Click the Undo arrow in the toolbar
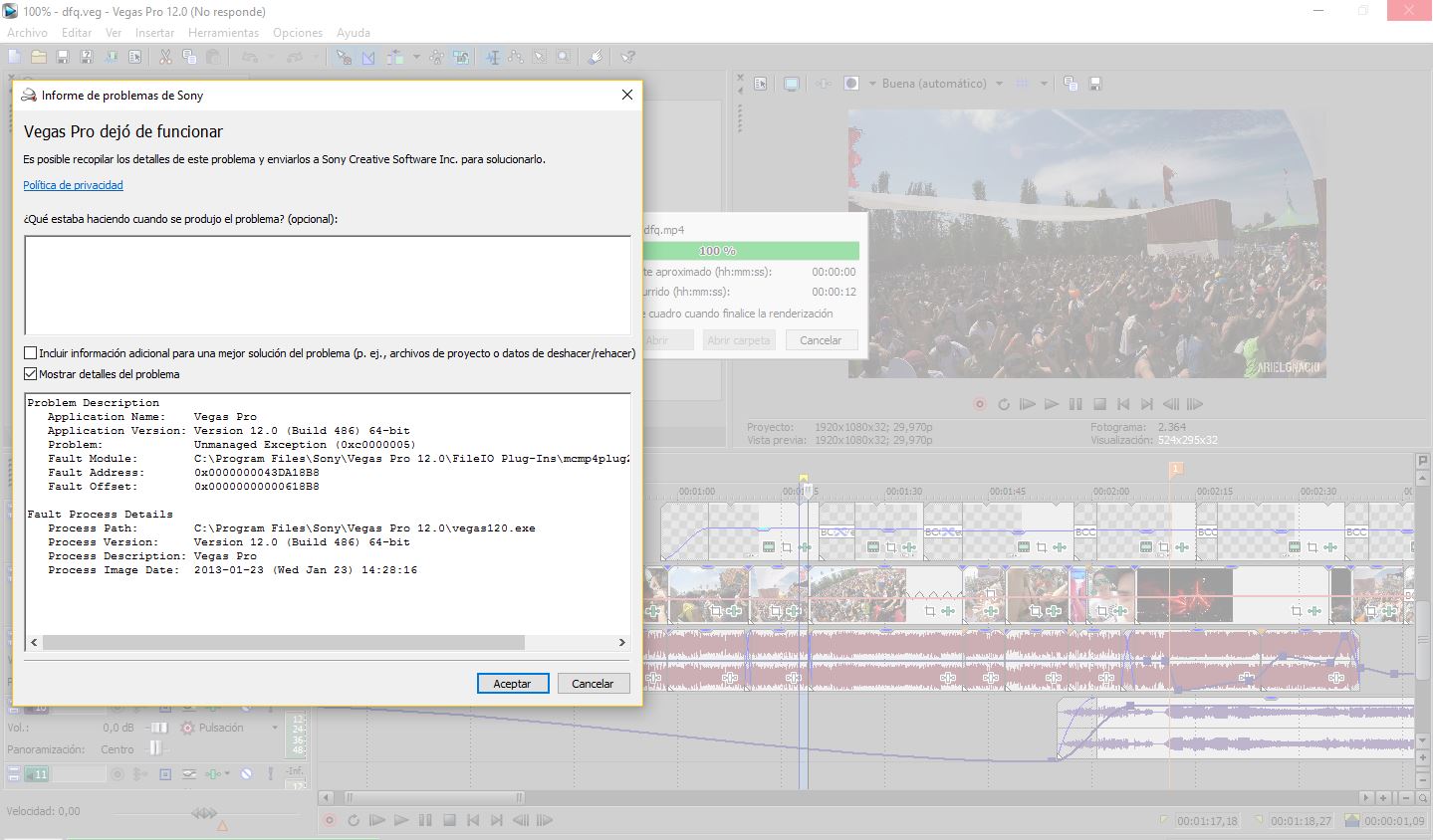This screenshot has width=1433, height=840. click(x=249, y=57)
